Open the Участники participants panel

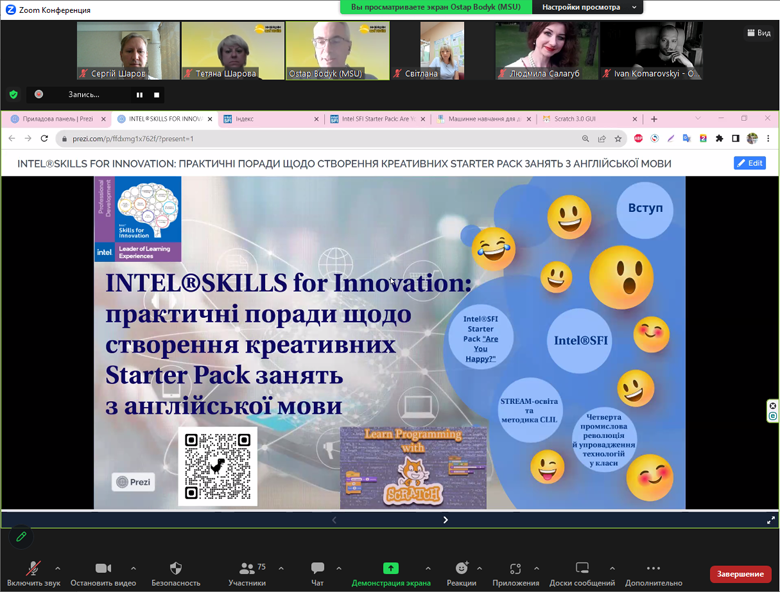point(247,568)
